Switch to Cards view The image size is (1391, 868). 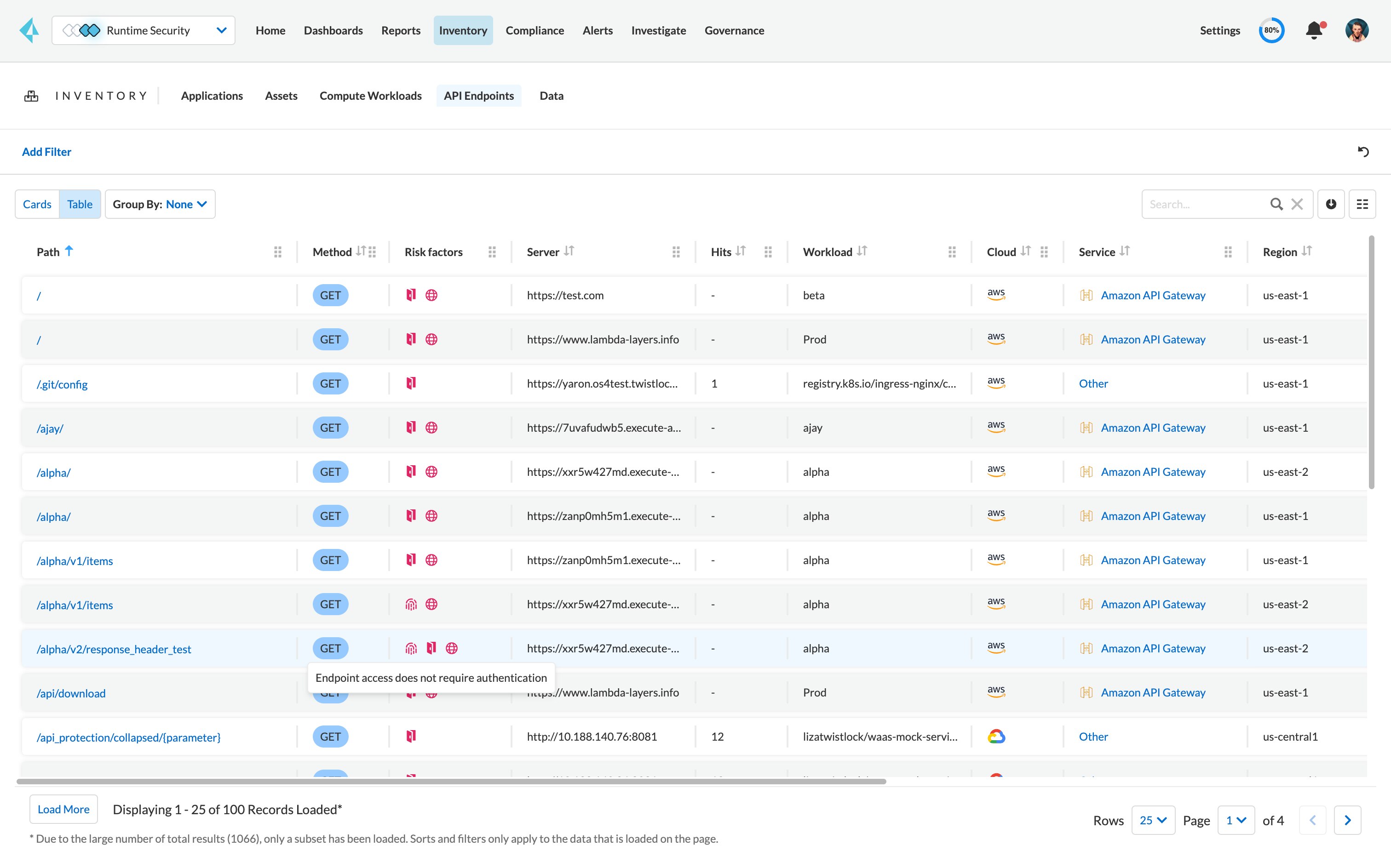[x=37, y=204]
